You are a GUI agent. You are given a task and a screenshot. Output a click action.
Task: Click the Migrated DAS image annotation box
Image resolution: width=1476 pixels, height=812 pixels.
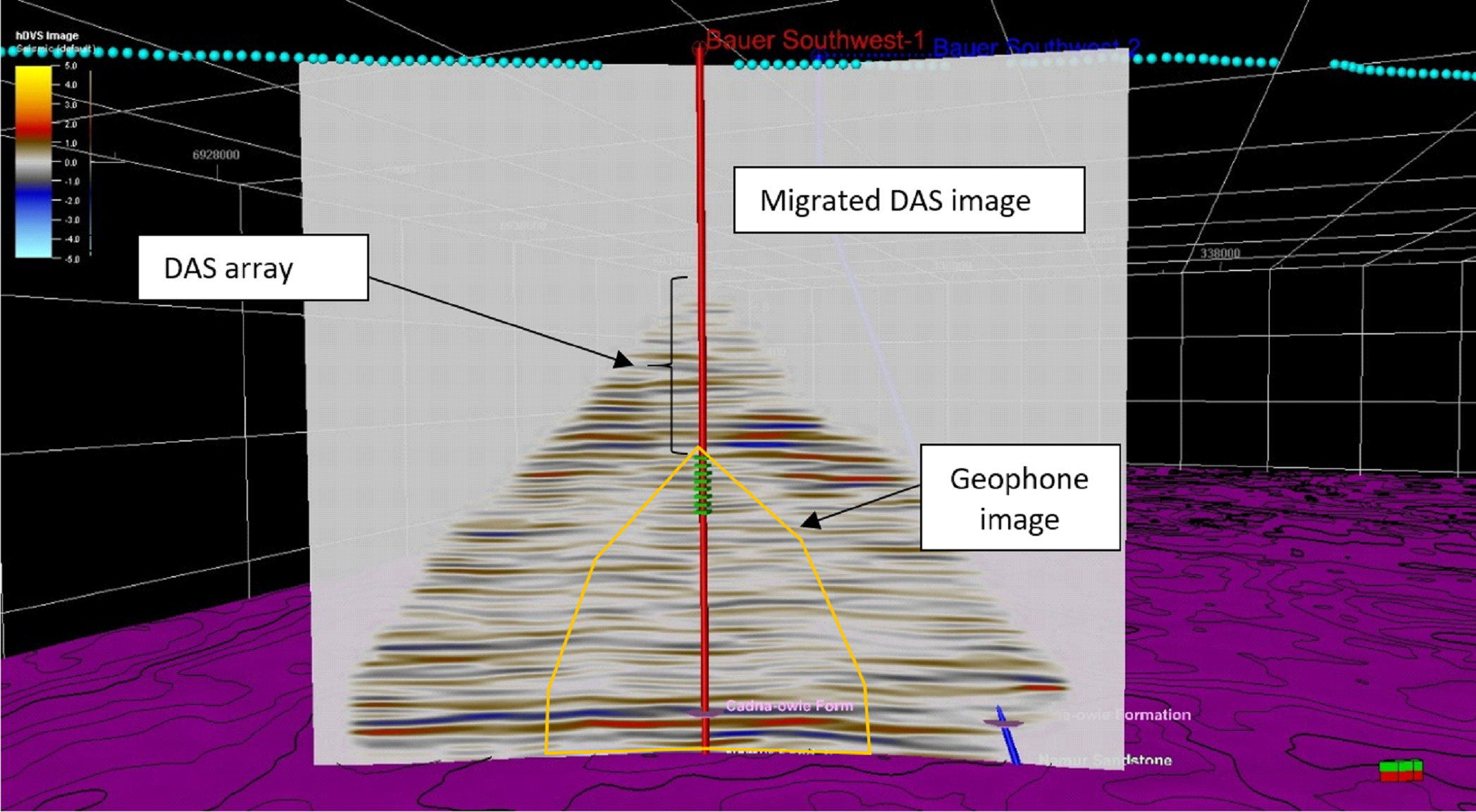click(x=909, y=201)
